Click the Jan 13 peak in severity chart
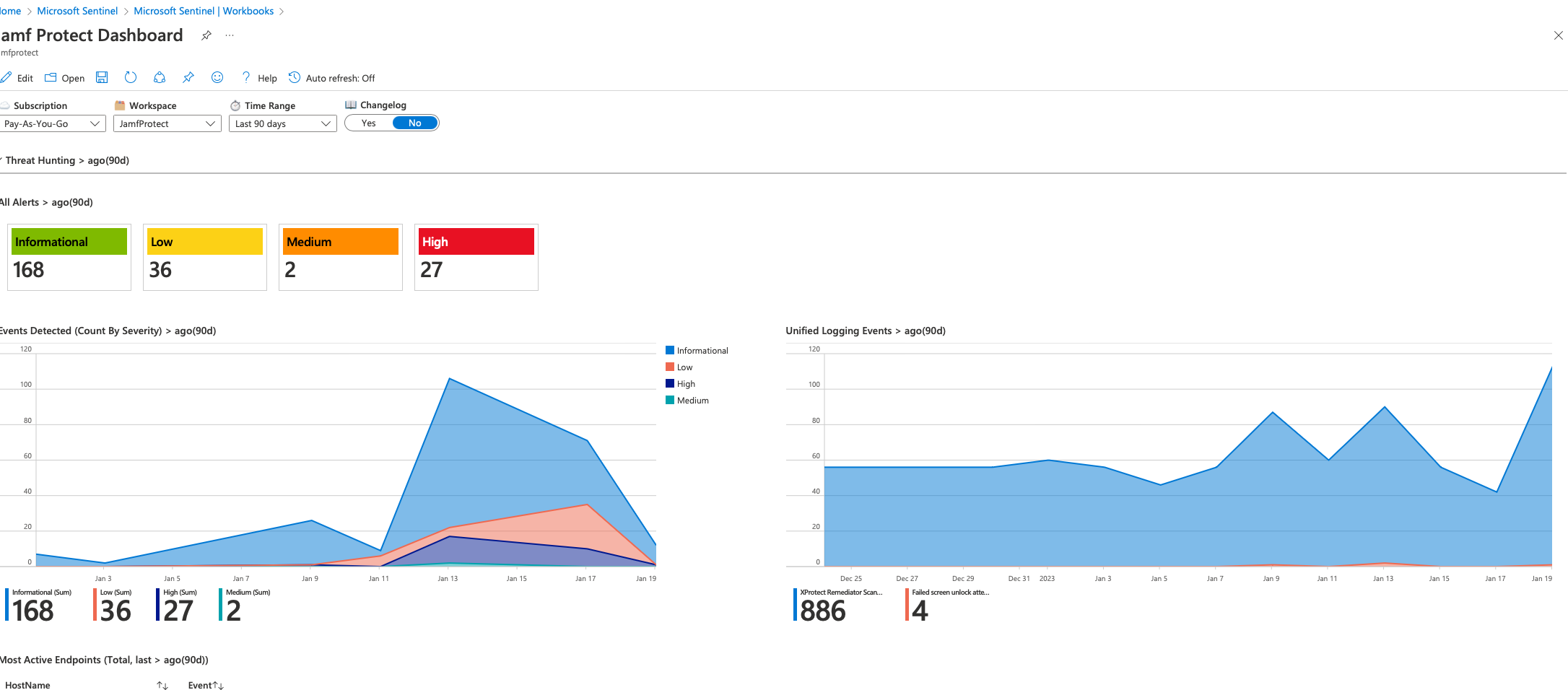The height and width of the screenshot is (690, 1568). [x=449, y=379]
